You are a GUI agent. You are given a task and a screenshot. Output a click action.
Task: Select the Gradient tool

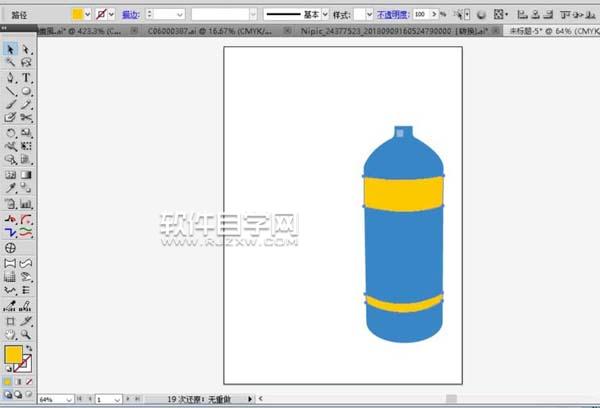26,175
